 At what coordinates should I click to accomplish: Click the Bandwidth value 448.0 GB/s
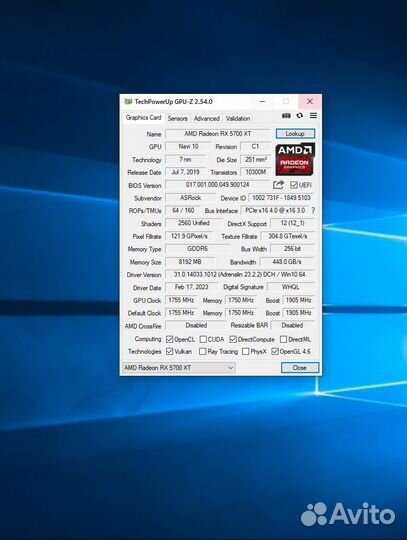point(287,262)
